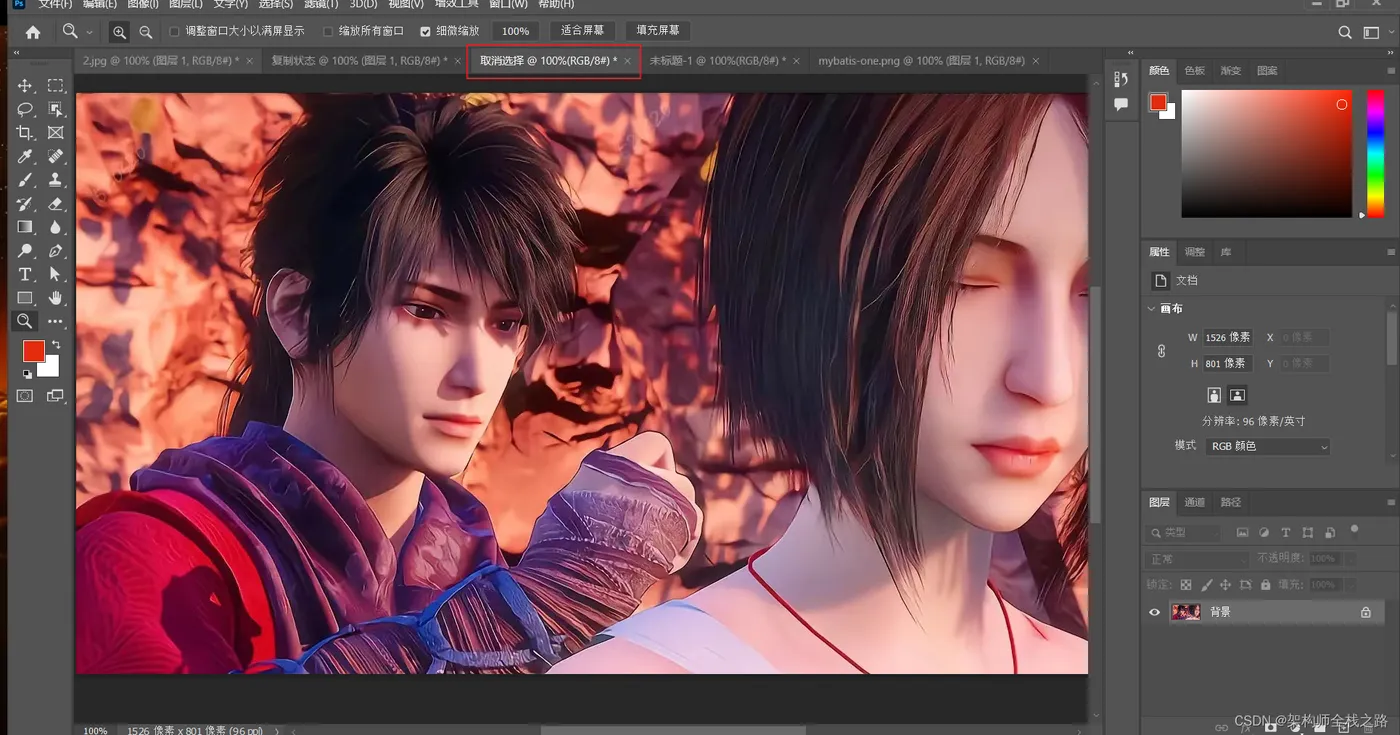Go to Home screen icon
The image size is (1400, 735).
coord(33,32)
